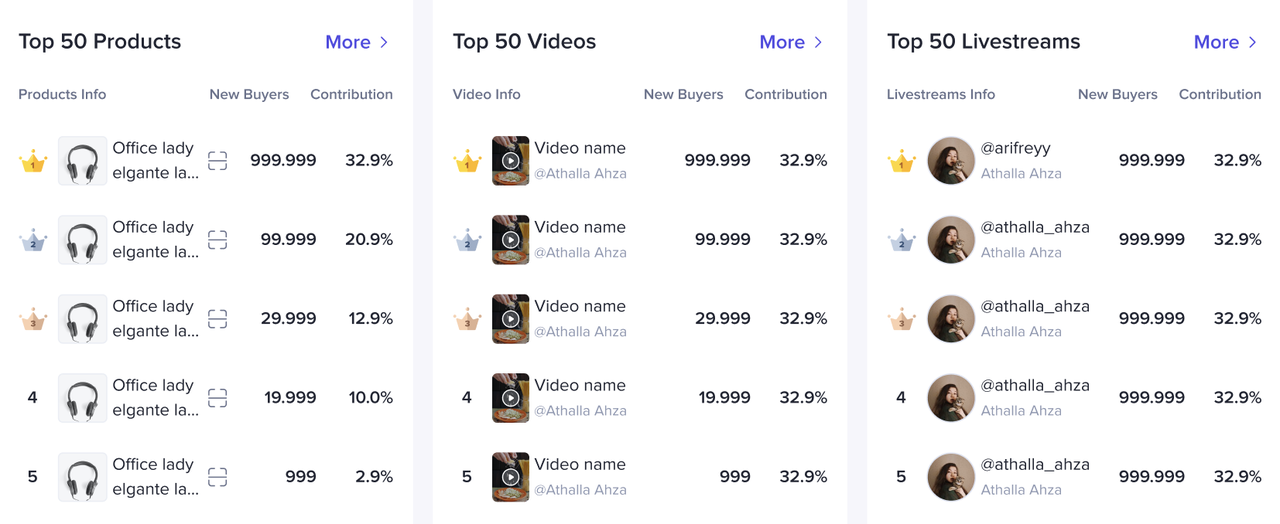The image size is (1280, 524).
Task: Click the silver rank 2 crown in Top 50 Videos
Action: [467, 240]
